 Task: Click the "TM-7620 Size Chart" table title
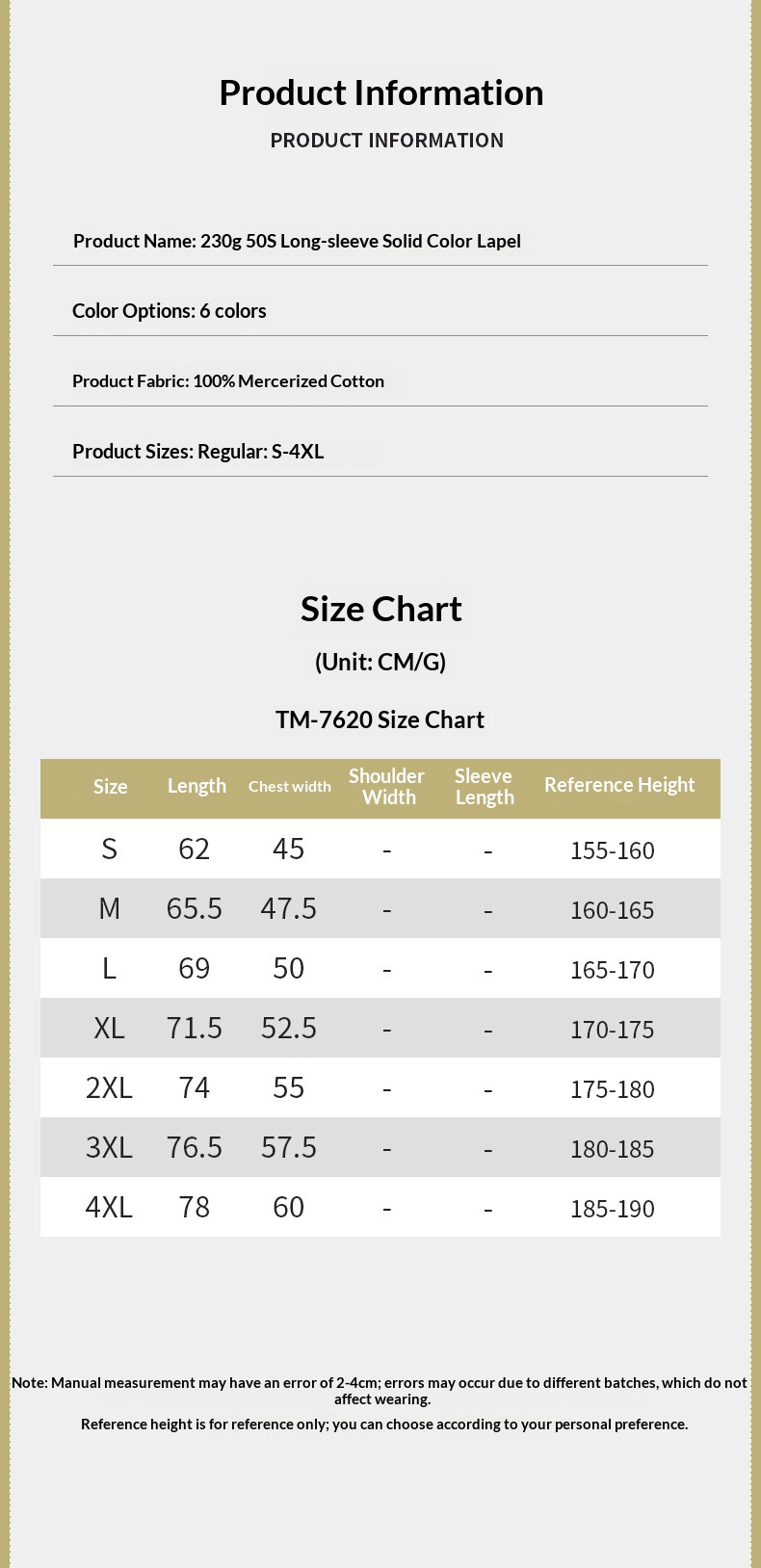(x=380, y=719)
